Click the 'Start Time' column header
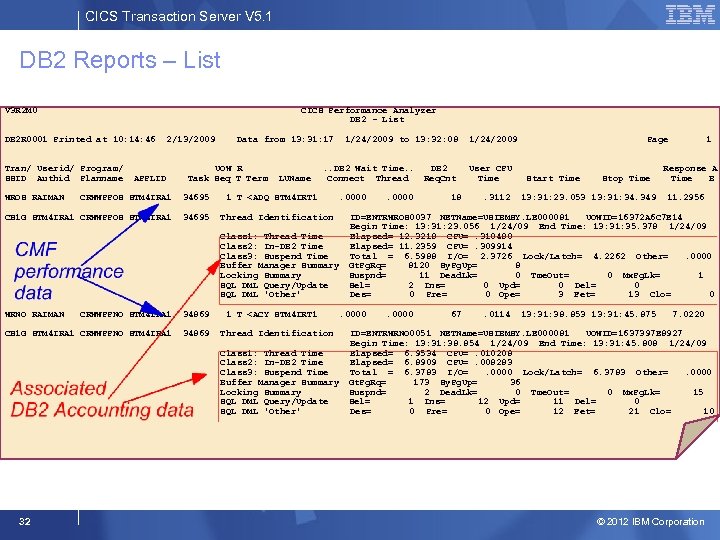The image size is (720, 540). [x=553, y=178]
